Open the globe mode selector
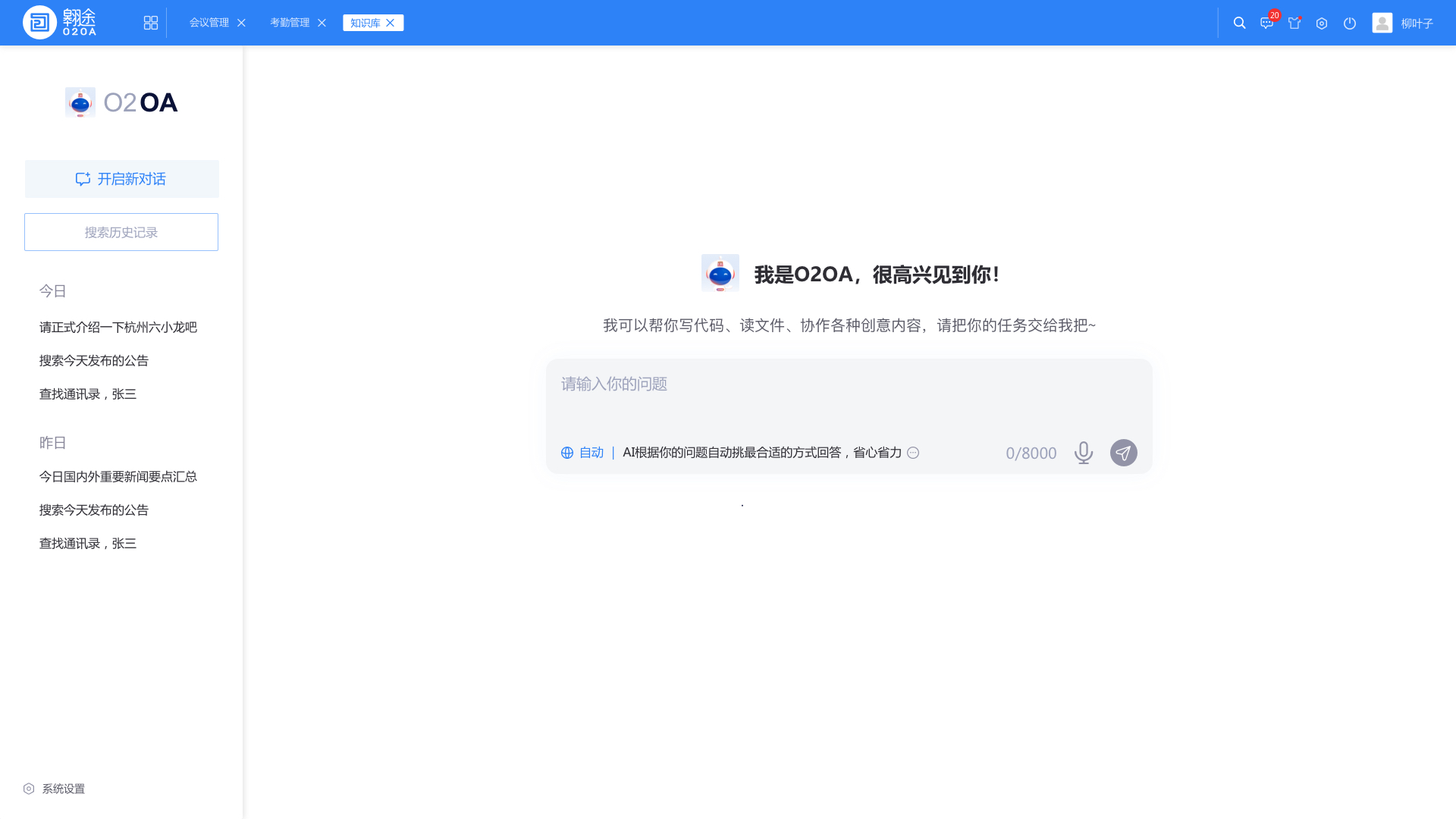 coord(566,453)
